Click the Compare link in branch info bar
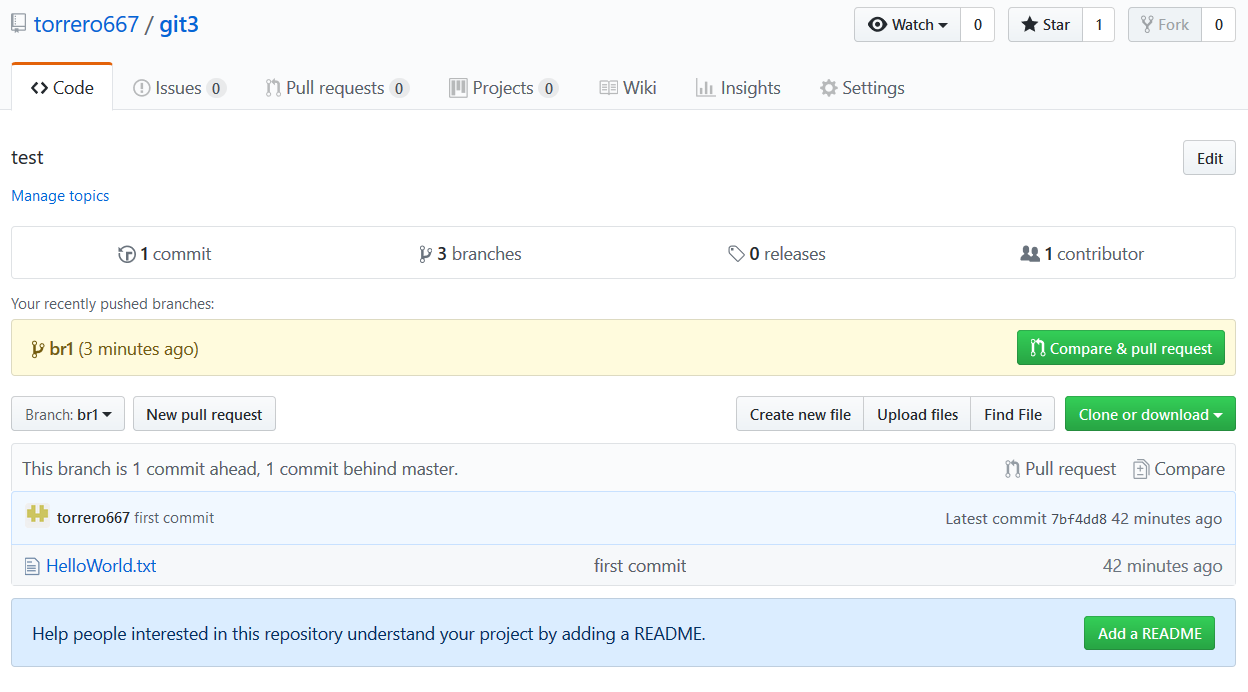Image resolution: width=1248 pixels, height=692 pixels. coord(1179,469)
